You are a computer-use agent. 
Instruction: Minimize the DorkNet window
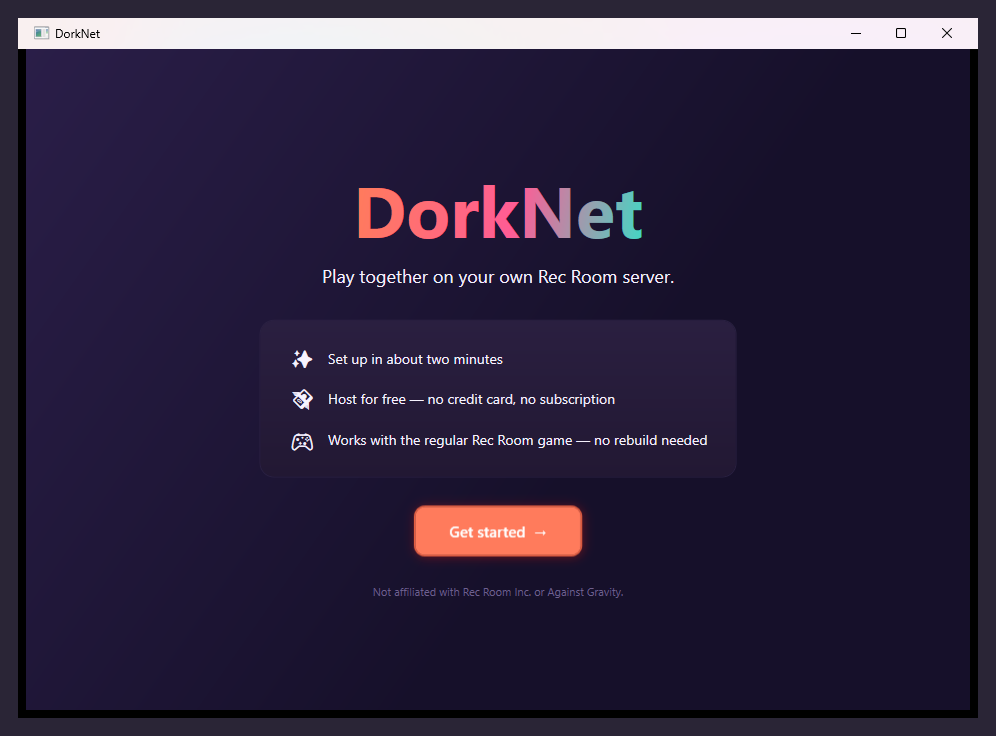(x=856, y=33)
